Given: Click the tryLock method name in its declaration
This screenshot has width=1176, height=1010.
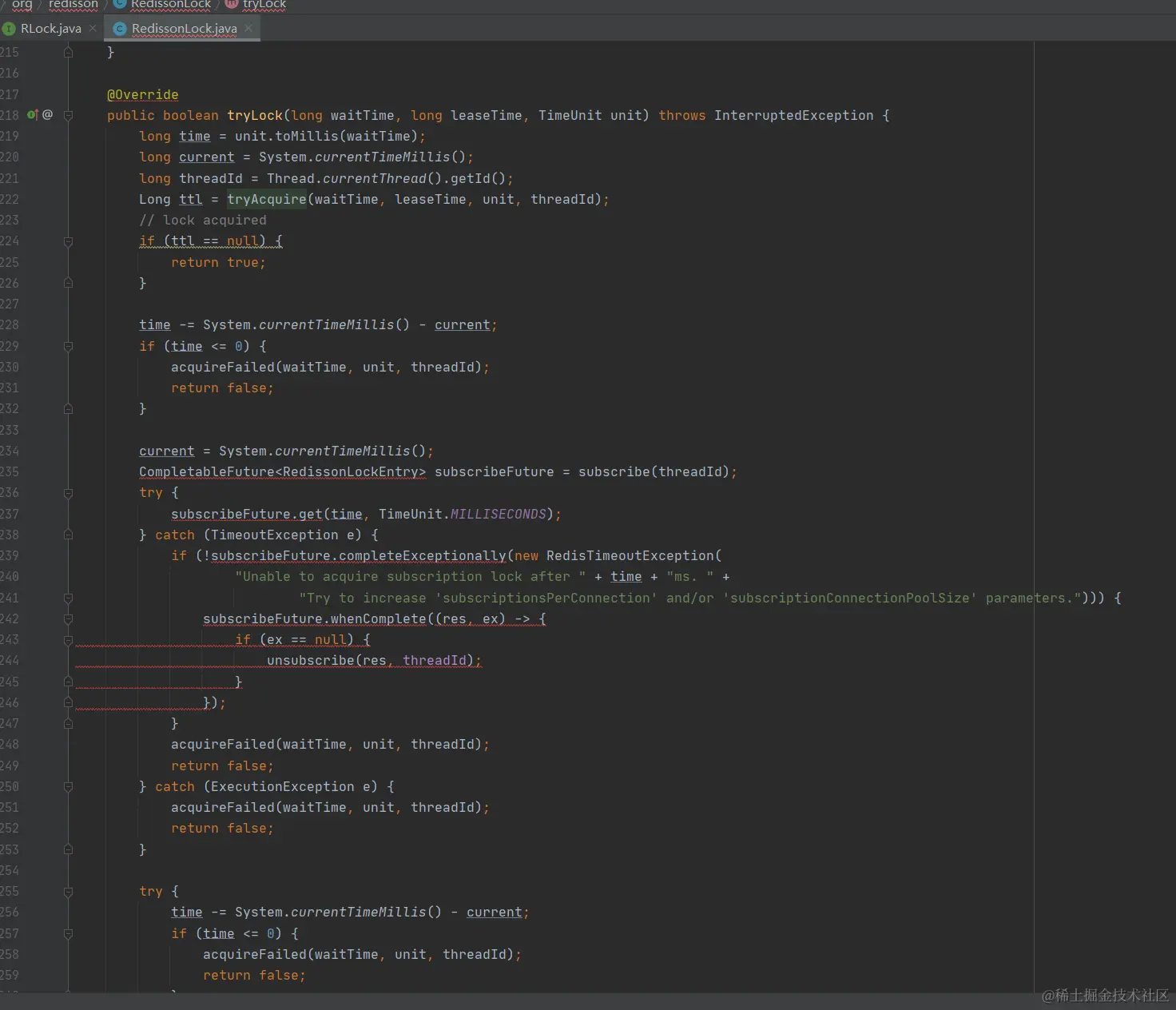Looking at the screenshot, I should tap(255, 115).
